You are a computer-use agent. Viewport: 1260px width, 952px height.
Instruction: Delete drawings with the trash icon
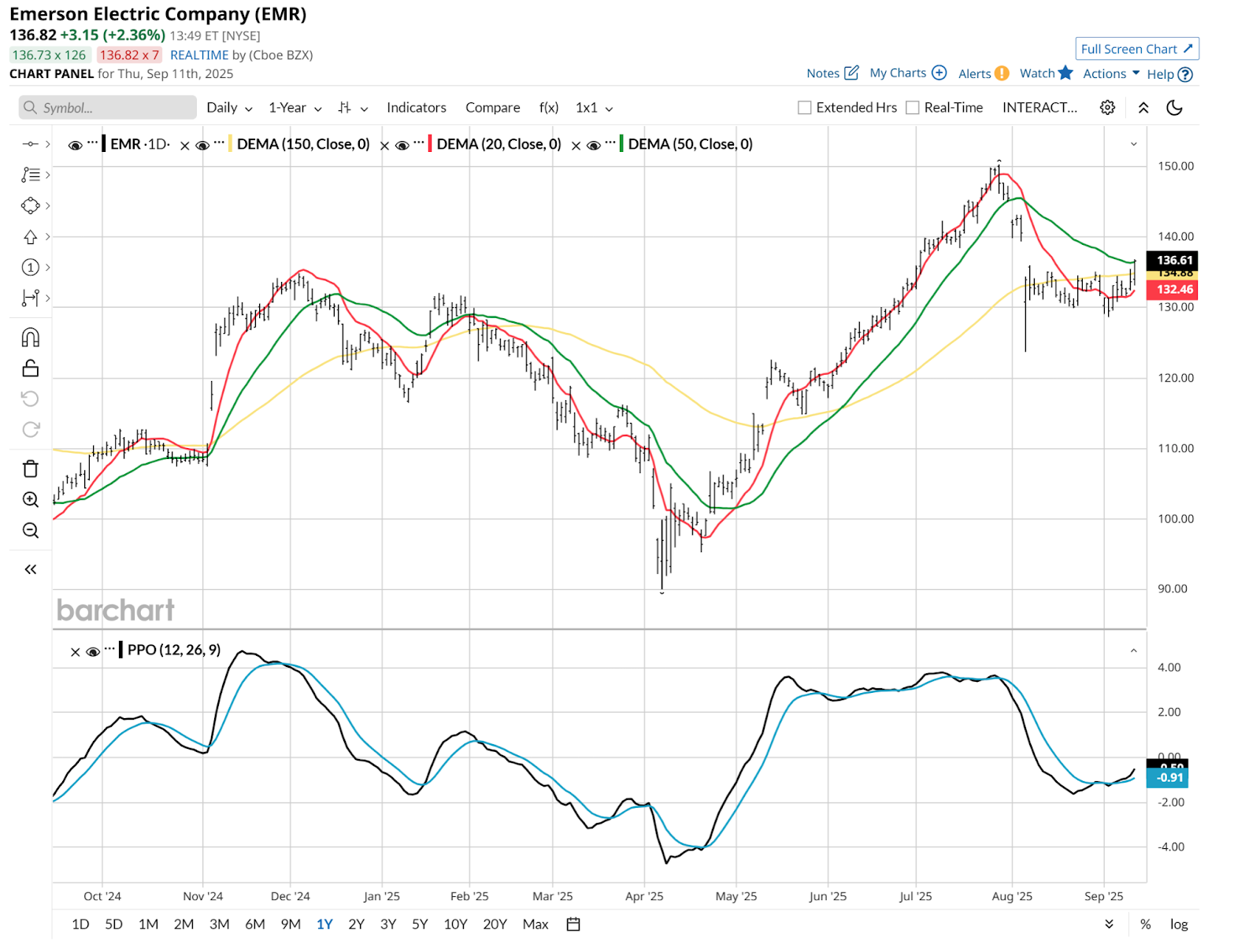(x=30, y=469)
